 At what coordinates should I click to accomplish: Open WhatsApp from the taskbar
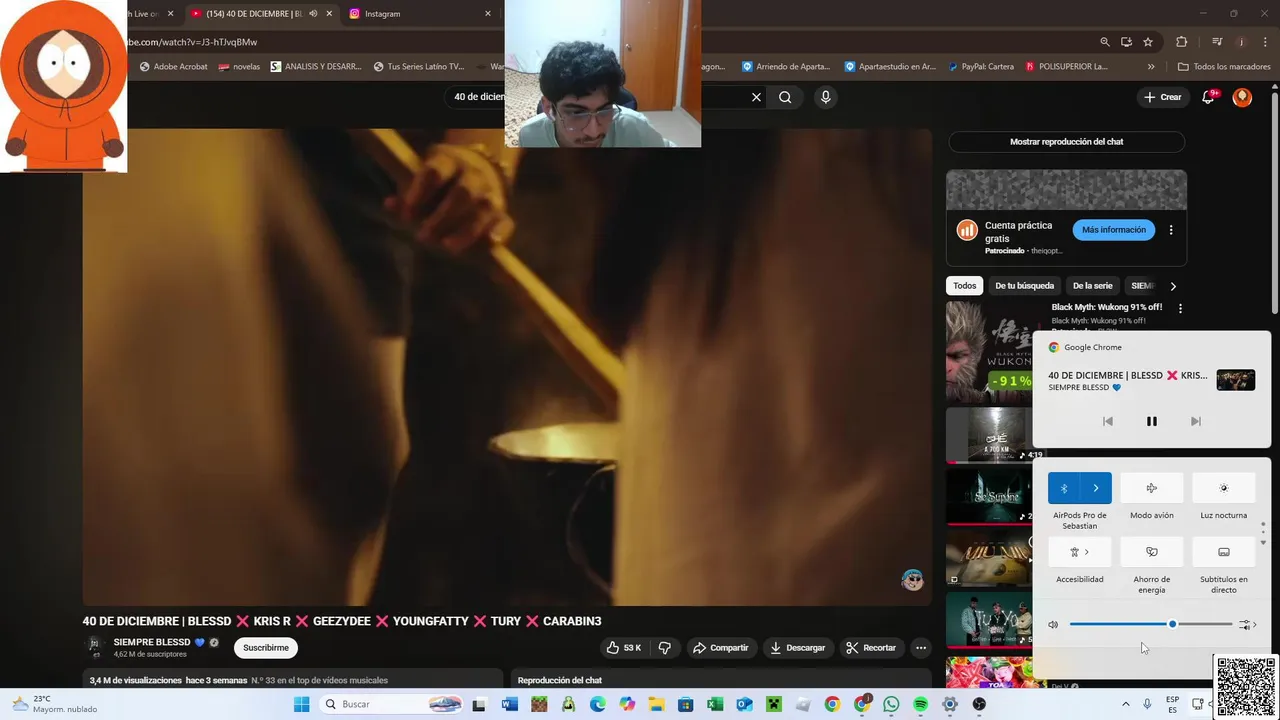click(891, 704)
